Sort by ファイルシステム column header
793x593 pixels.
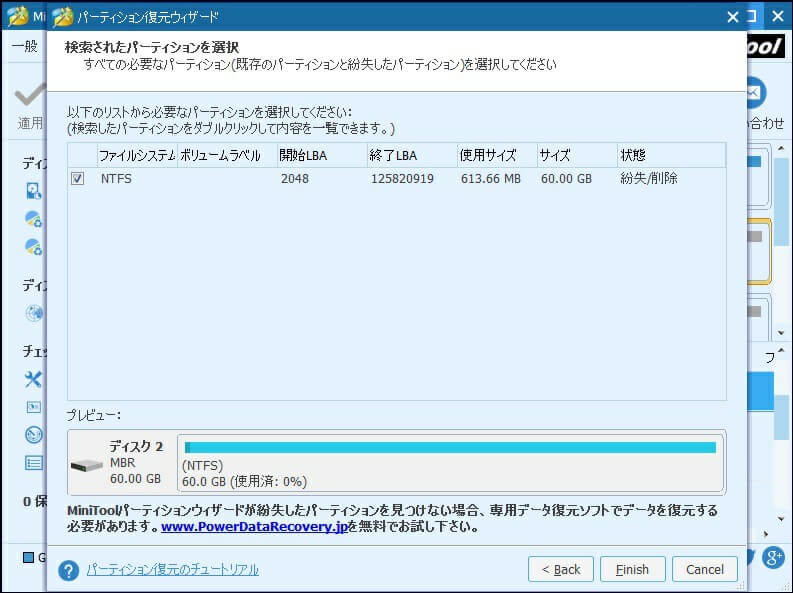click(x=137, y=155)
